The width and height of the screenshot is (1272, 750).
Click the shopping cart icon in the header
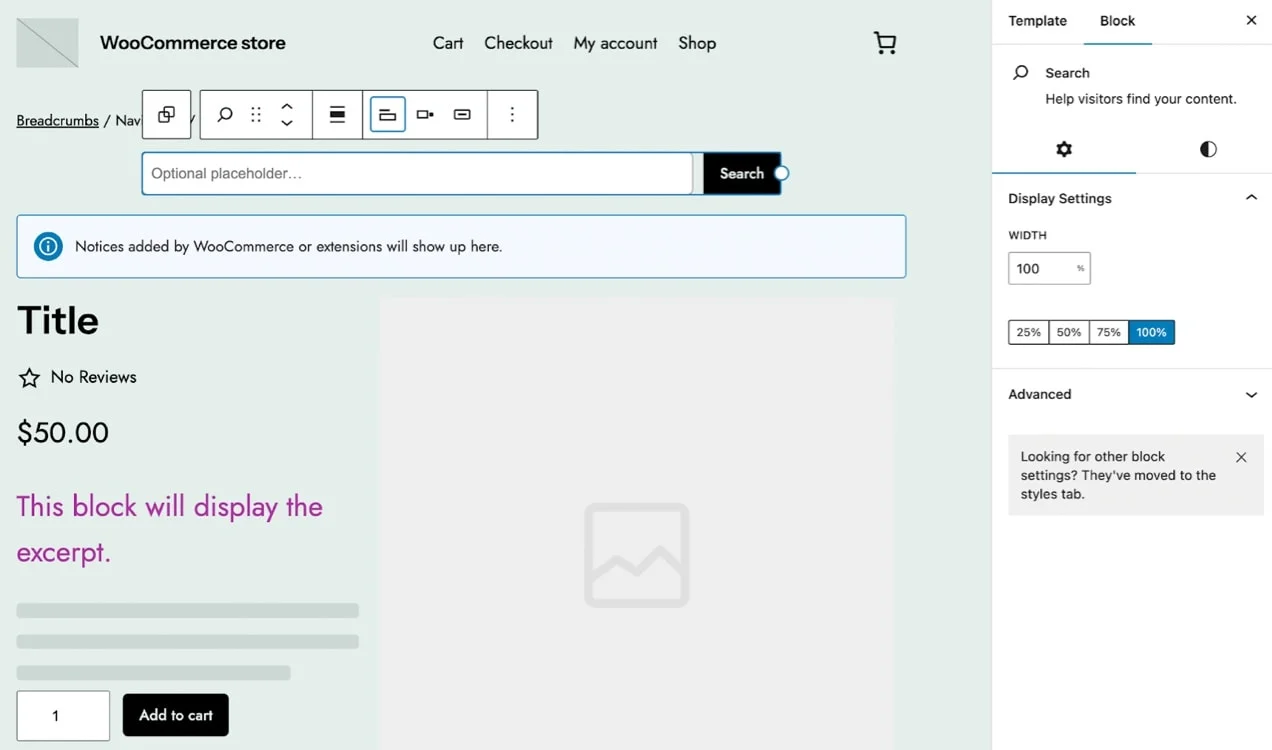884,43
